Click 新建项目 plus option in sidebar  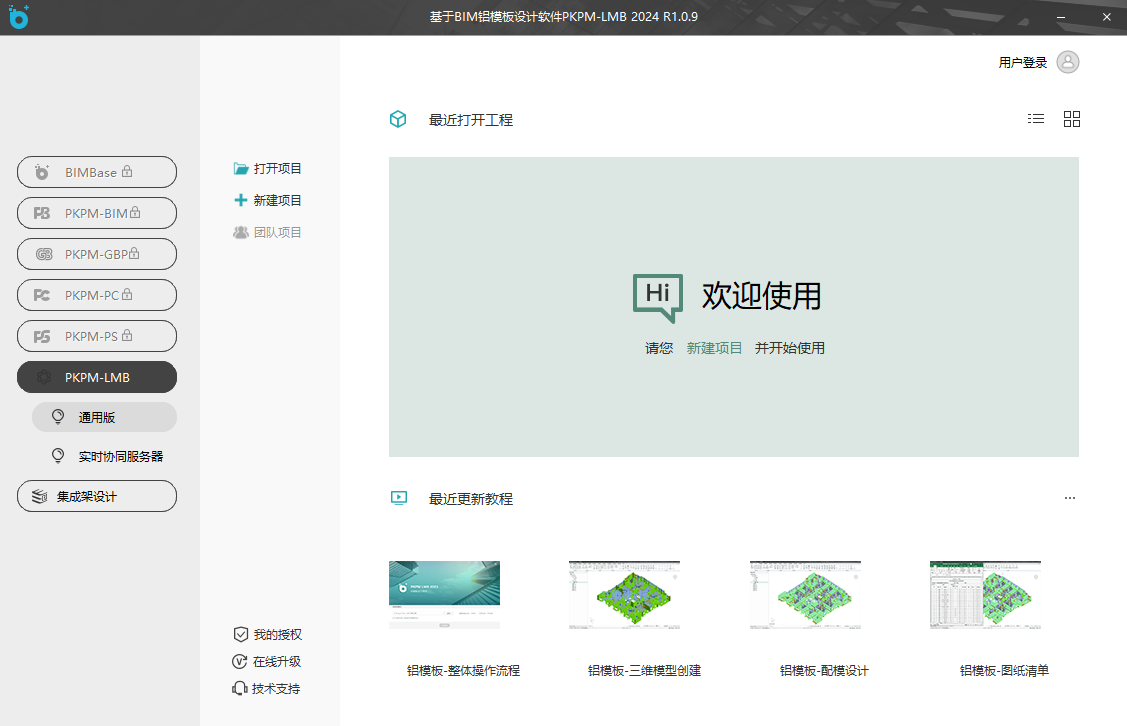(x=267, y=201)
